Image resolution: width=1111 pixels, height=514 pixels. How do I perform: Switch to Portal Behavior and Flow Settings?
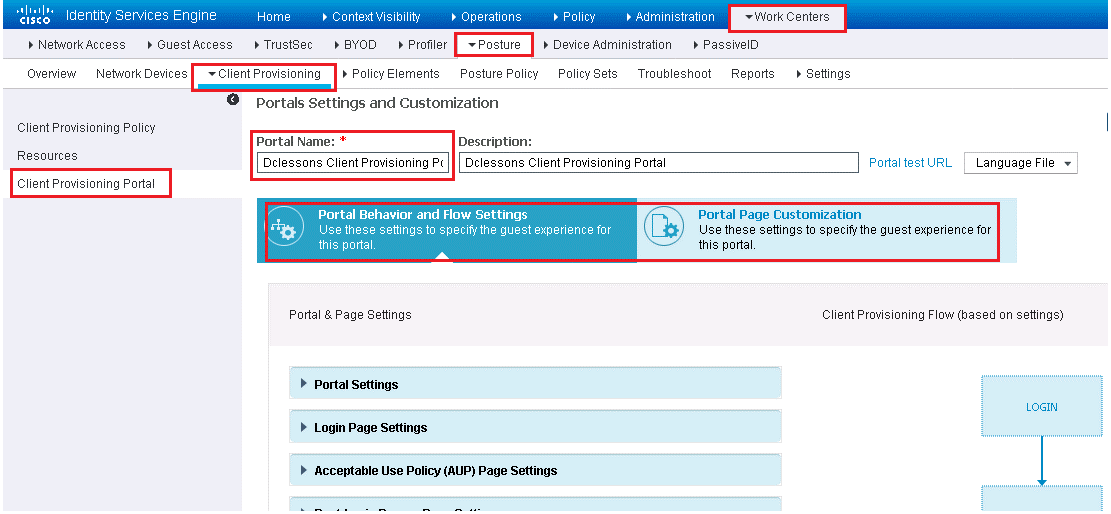coord(447,230)
